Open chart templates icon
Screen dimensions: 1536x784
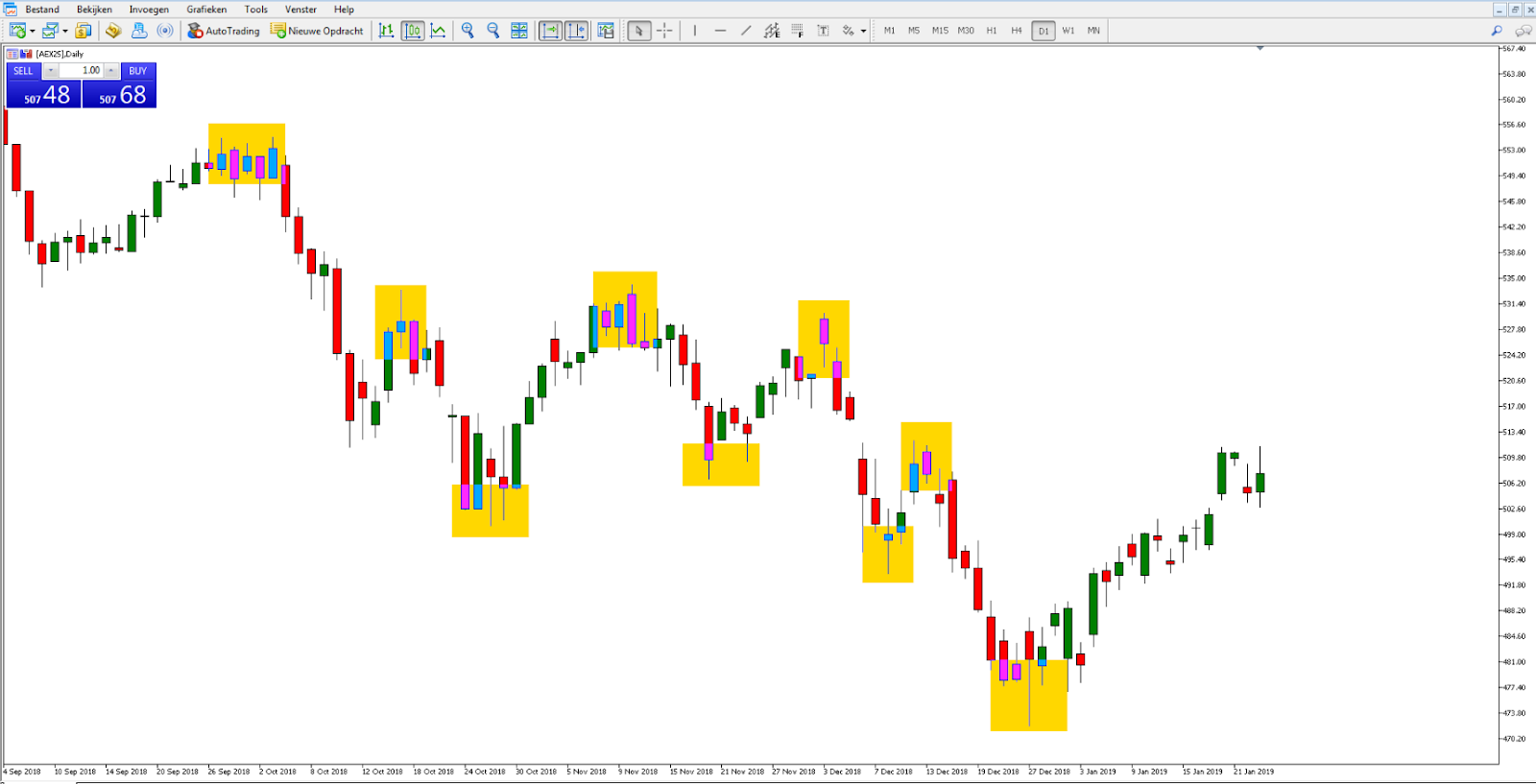pos(606,31)
